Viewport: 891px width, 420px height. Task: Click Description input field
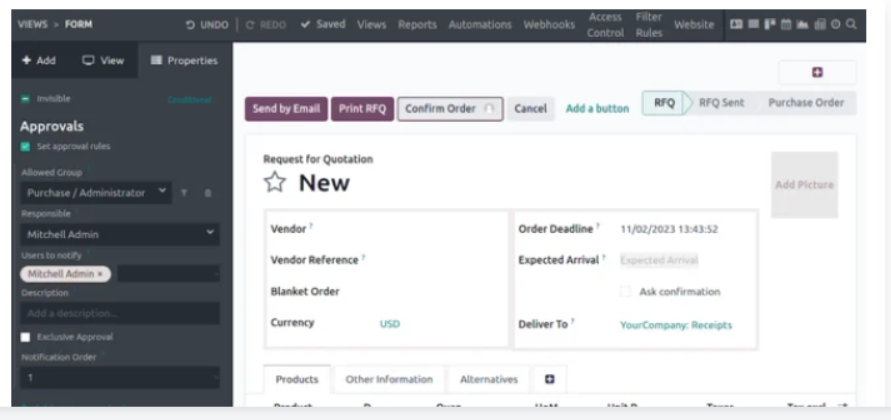[120, 313]
